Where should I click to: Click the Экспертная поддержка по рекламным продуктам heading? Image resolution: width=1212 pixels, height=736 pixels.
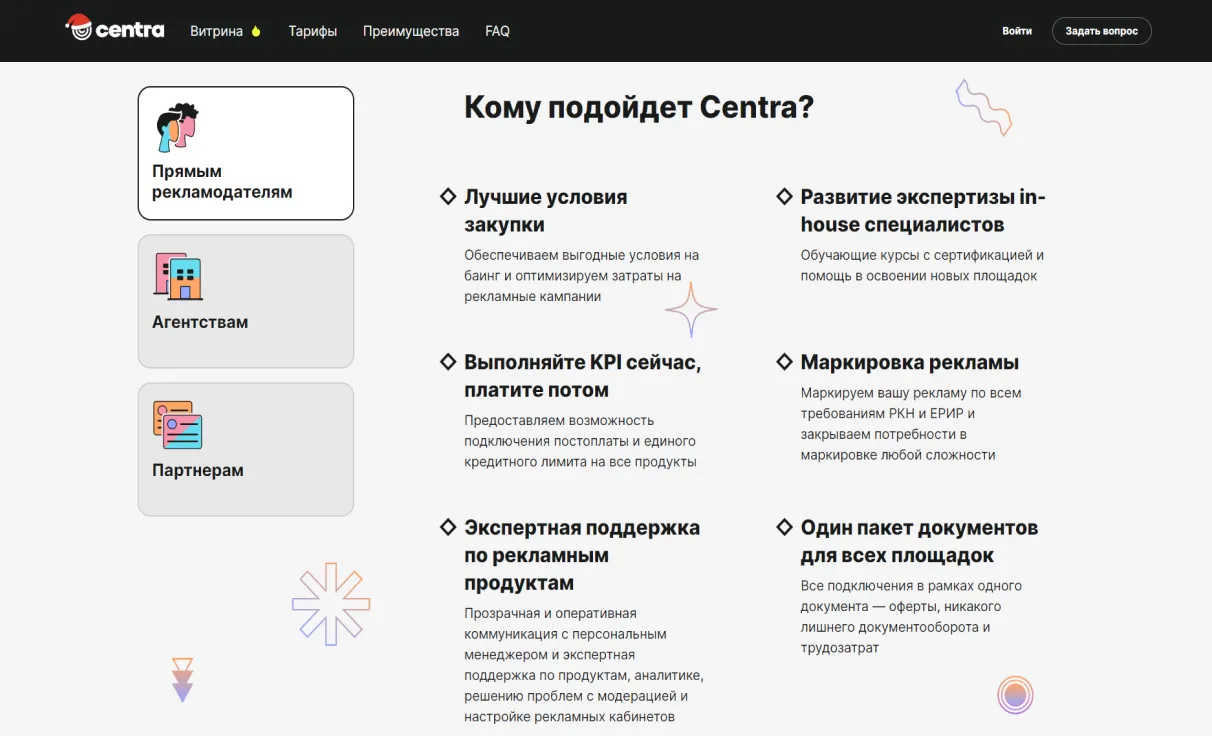pyautogui.click(x=582, y=555)
